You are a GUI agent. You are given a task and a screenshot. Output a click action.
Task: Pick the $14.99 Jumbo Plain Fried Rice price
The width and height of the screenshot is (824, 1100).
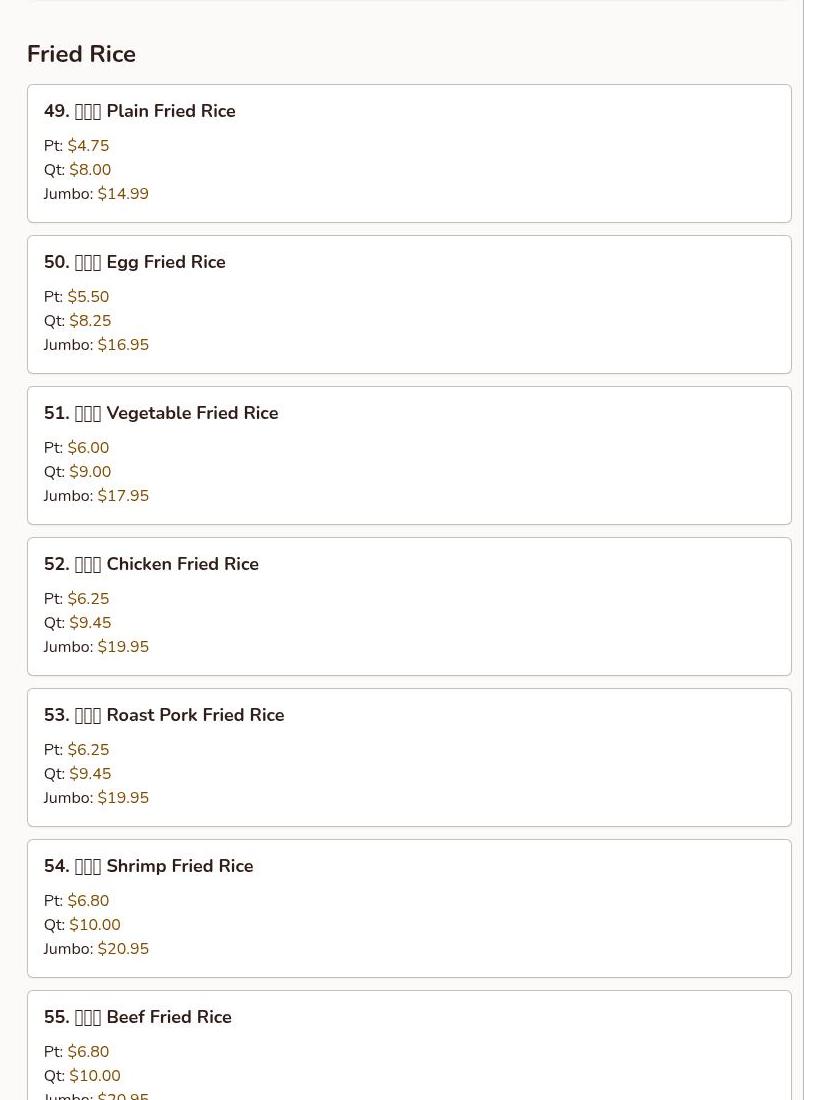[x=123, y=194]
